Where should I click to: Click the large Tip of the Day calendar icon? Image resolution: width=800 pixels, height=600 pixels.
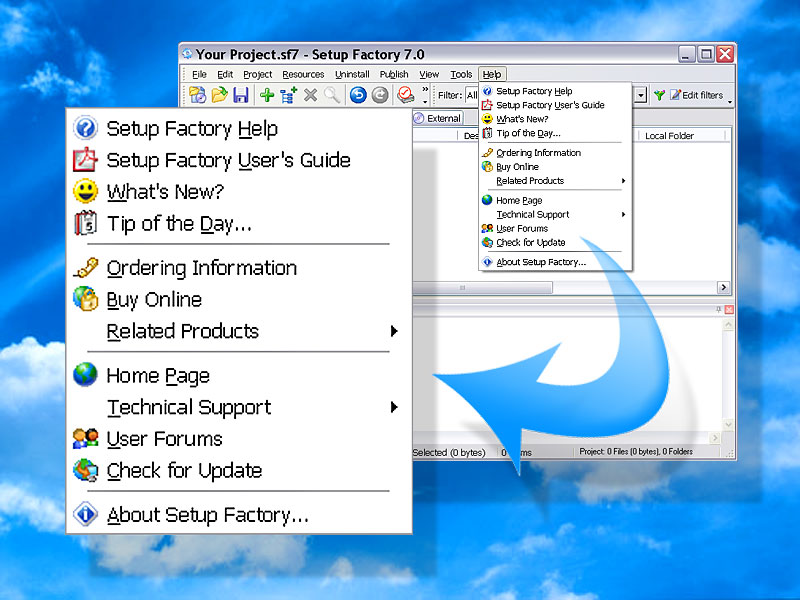85,223
